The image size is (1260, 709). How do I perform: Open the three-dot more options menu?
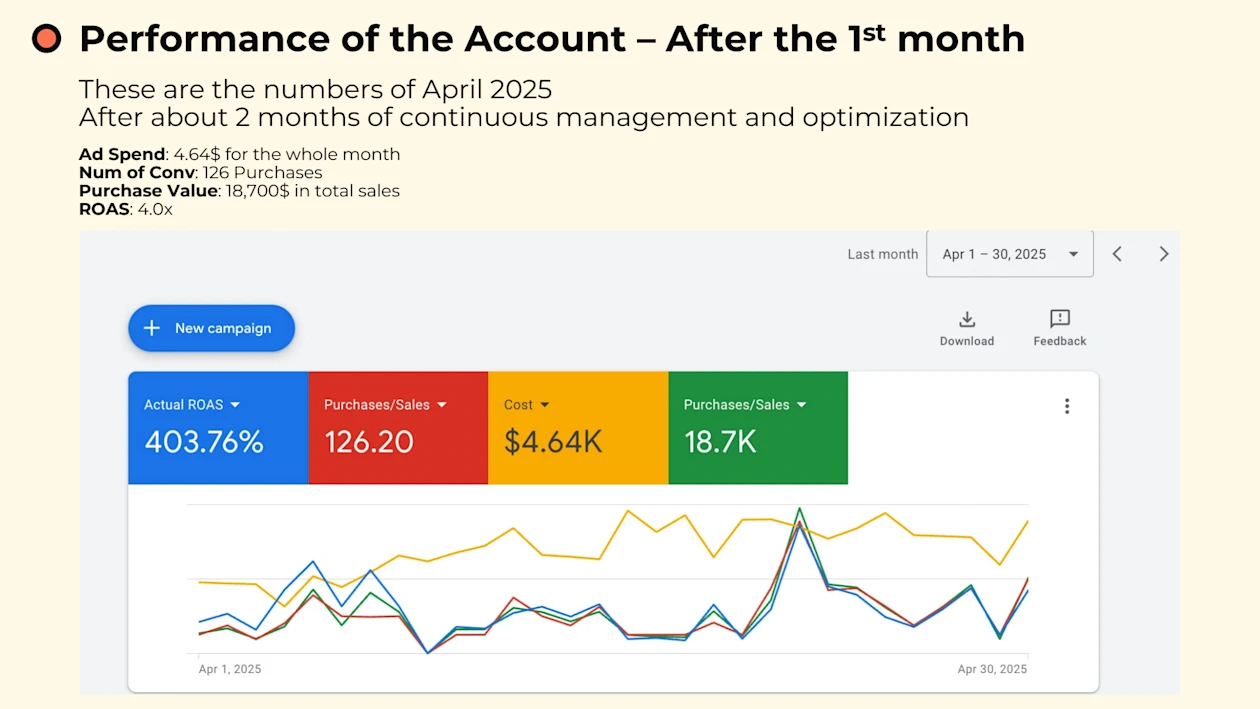click(x=1067, y=406)
